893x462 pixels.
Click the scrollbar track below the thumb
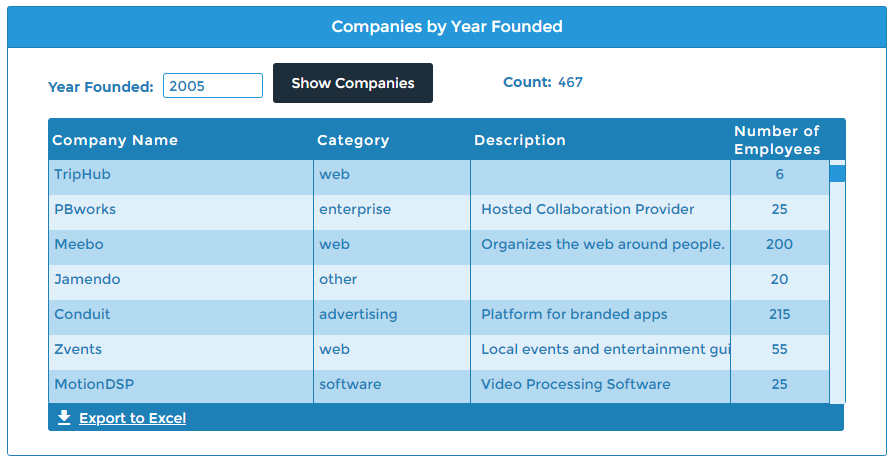tap(837, 292)
